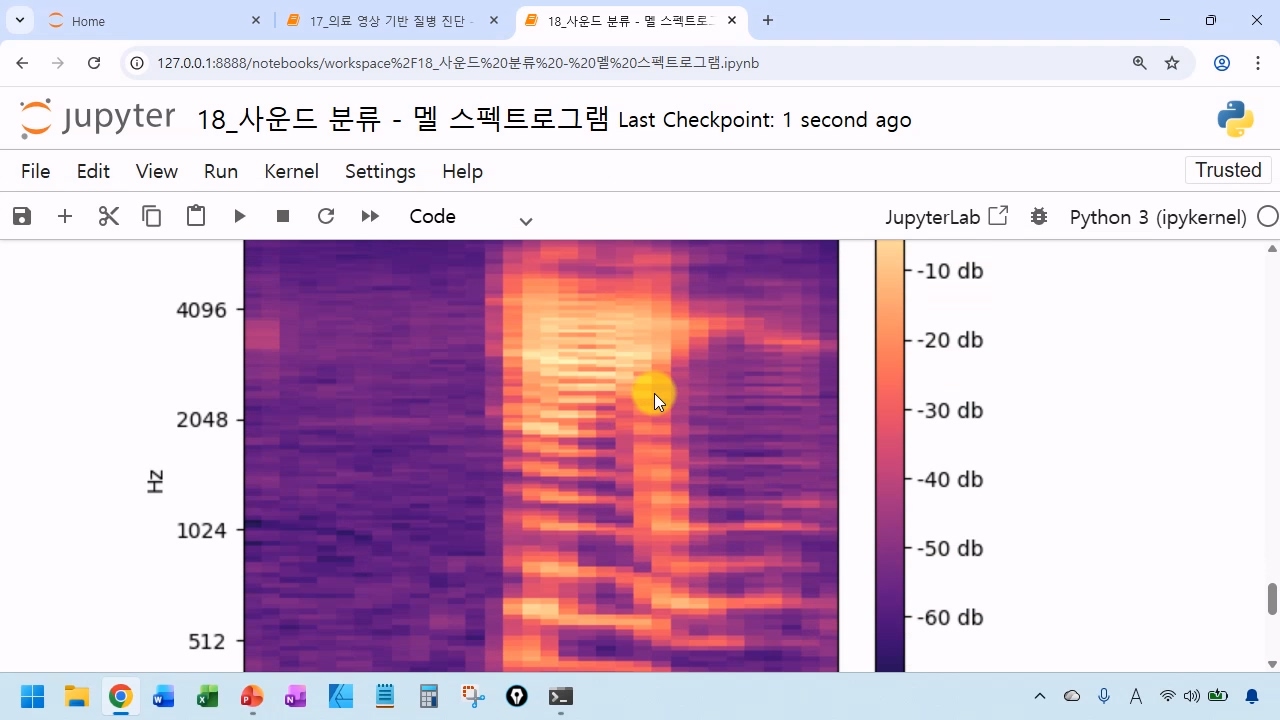1280x720 pixels.
Task: Click the Trusted notebook button
Action: coord(1228,170)
